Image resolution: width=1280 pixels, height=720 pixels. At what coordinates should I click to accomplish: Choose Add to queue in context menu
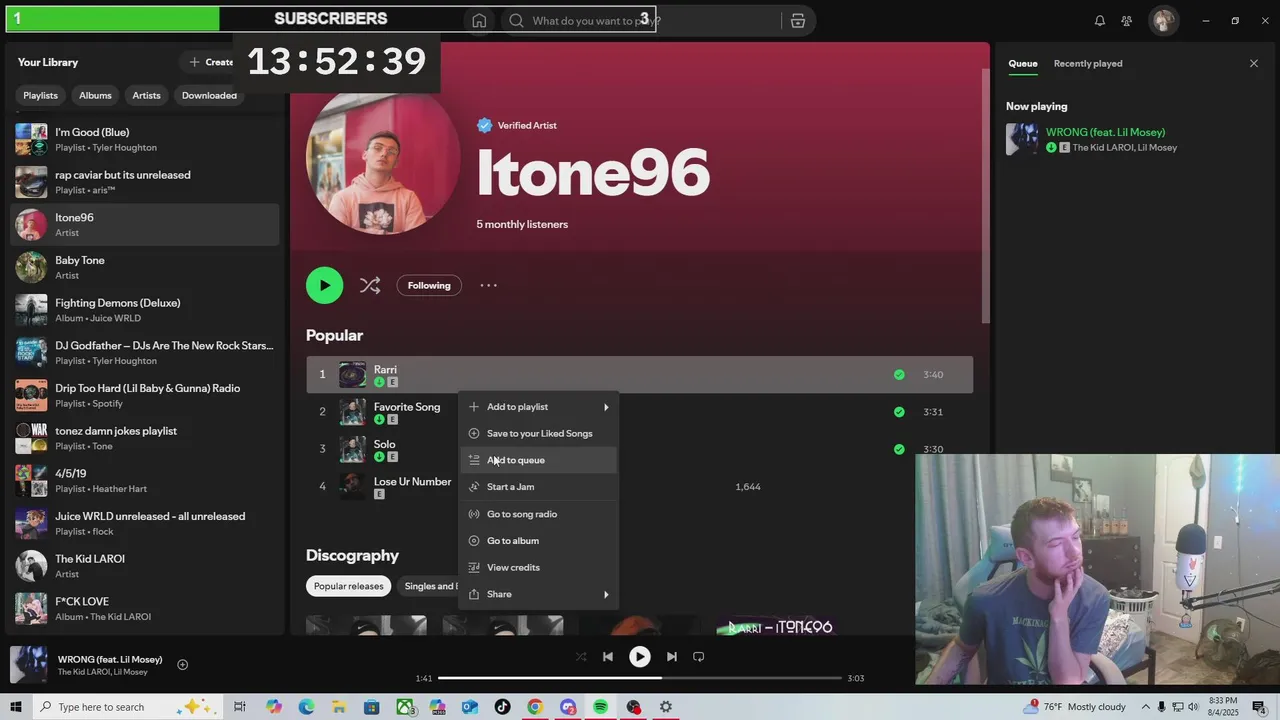(x=538, y=460)
